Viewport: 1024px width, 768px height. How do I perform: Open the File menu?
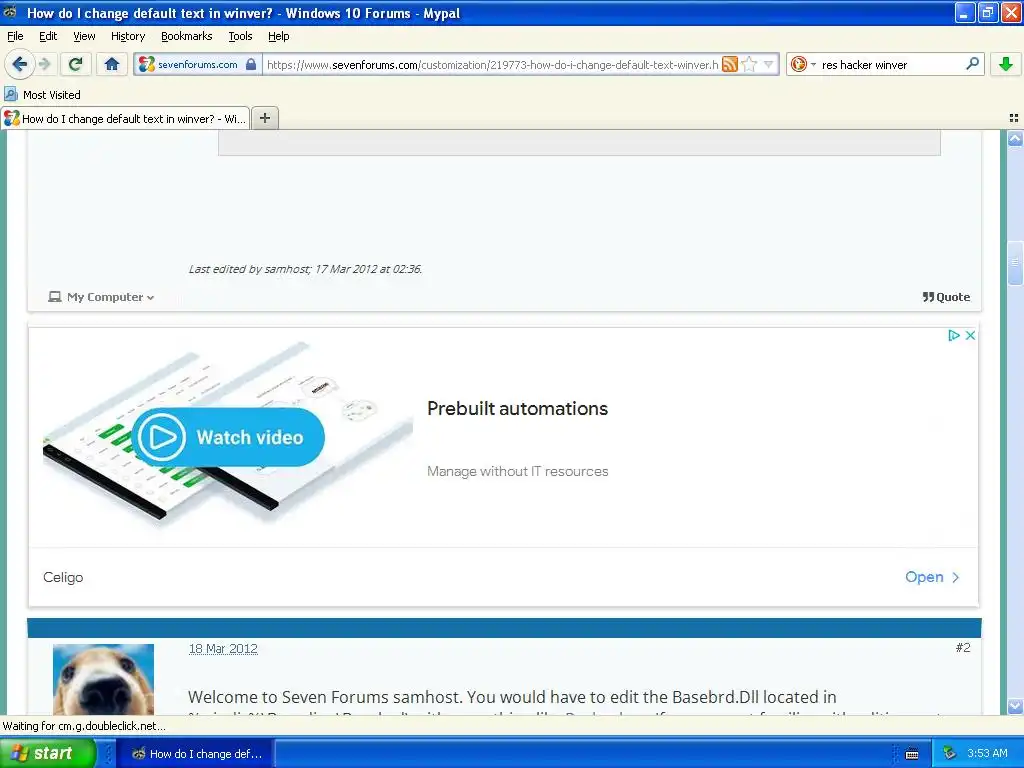(x=15, y=36)
